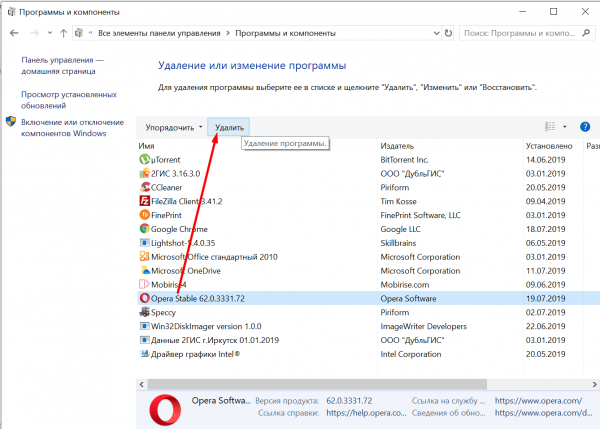Click the Lightshot program icon
This screenshot has width=600, height=429.
pos(144,243)
